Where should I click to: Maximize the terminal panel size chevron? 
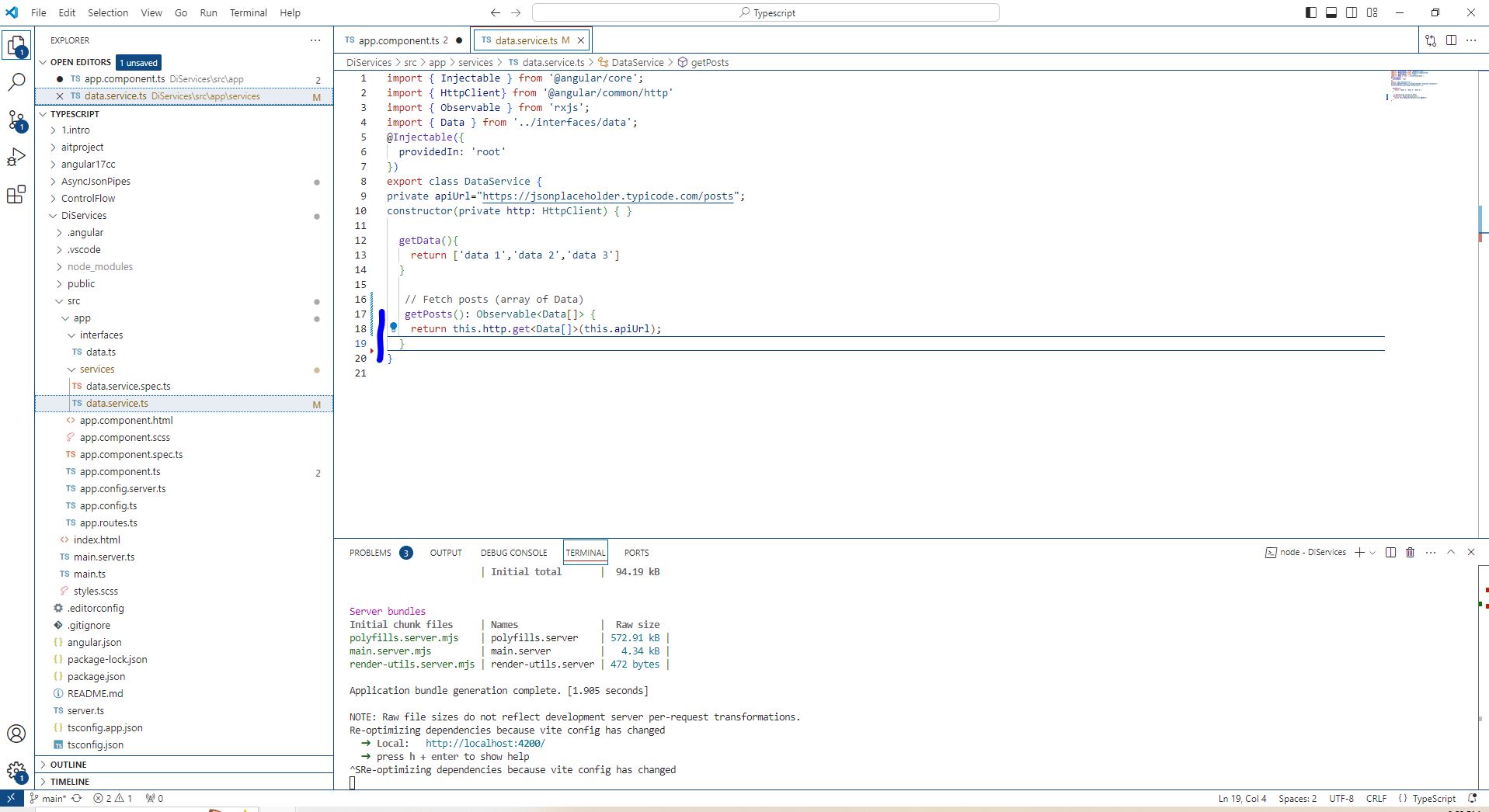(x=1450, y=553)
